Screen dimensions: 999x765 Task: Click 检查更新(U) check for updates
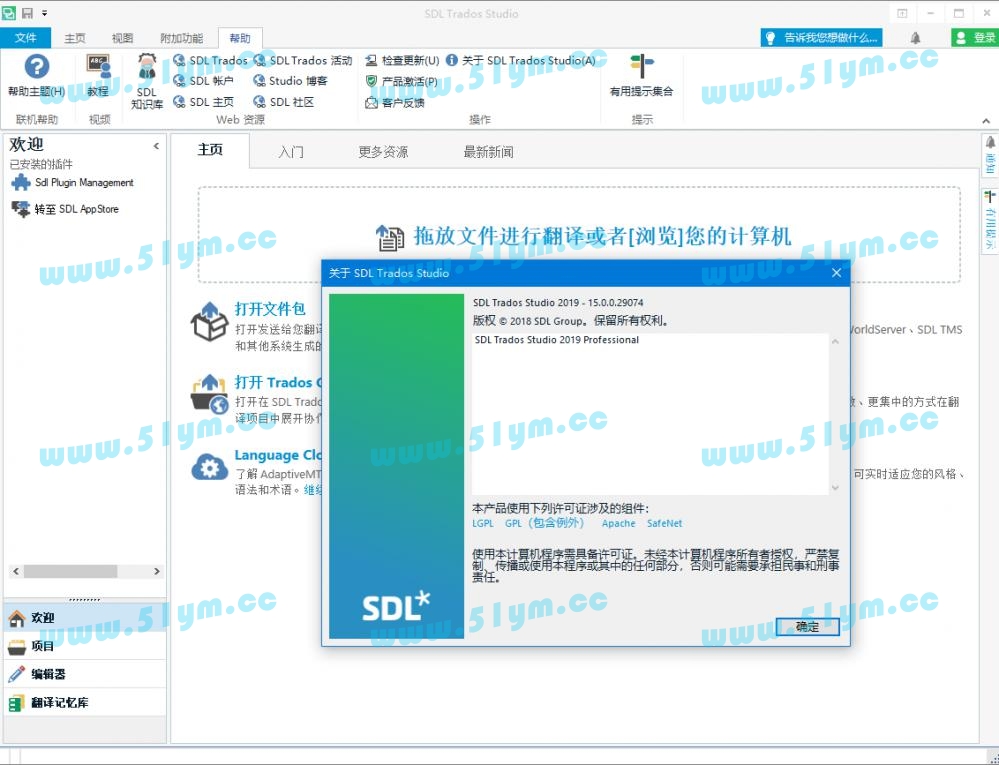tap(402, 61)
